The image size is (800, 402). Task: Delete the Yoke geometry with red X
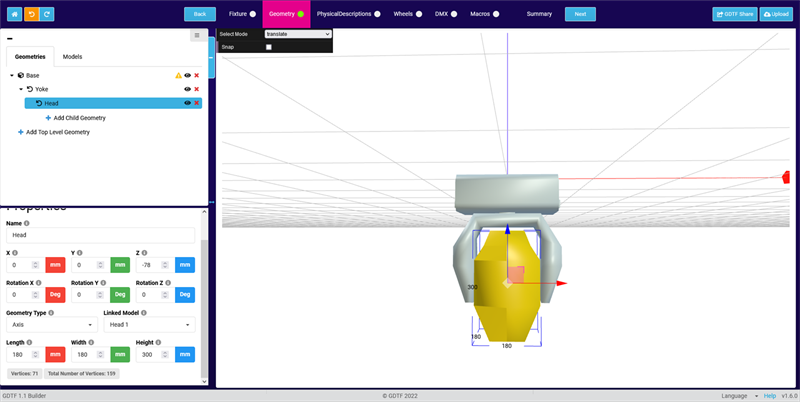(x=196, y=89)
